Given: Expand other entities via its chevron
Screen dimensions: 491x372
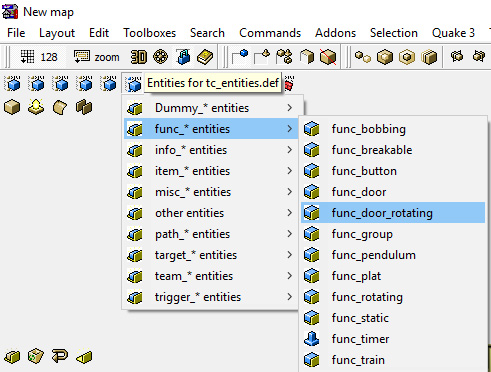Looking at the screenshot, I should click(x=290, y=213).
